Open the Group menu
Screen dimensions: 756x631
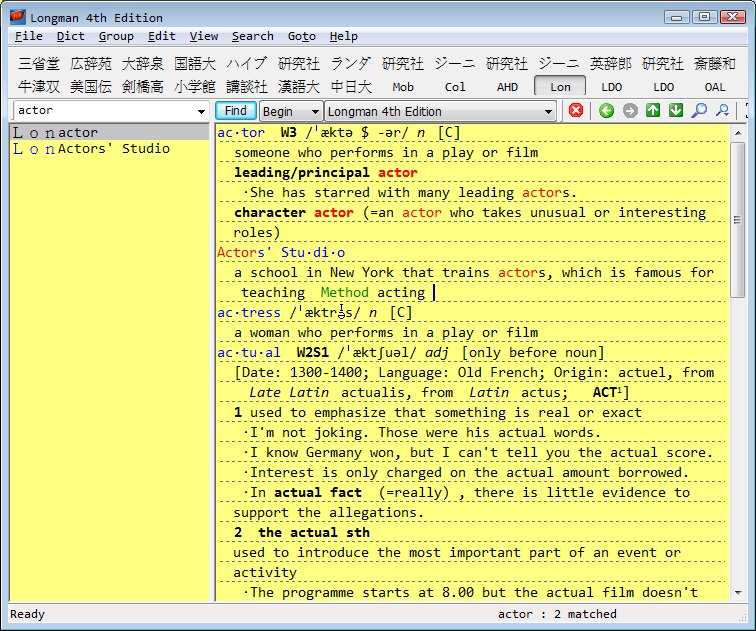coord(116,36)
